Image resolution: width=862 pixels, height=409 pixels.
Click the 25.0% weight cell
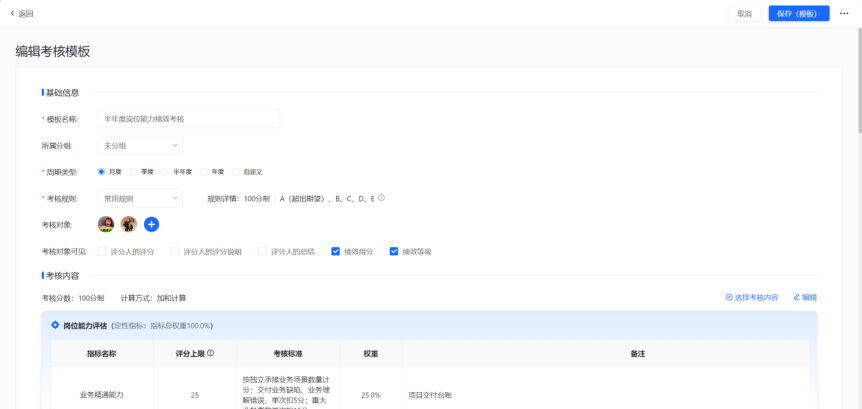pos(371,395)
